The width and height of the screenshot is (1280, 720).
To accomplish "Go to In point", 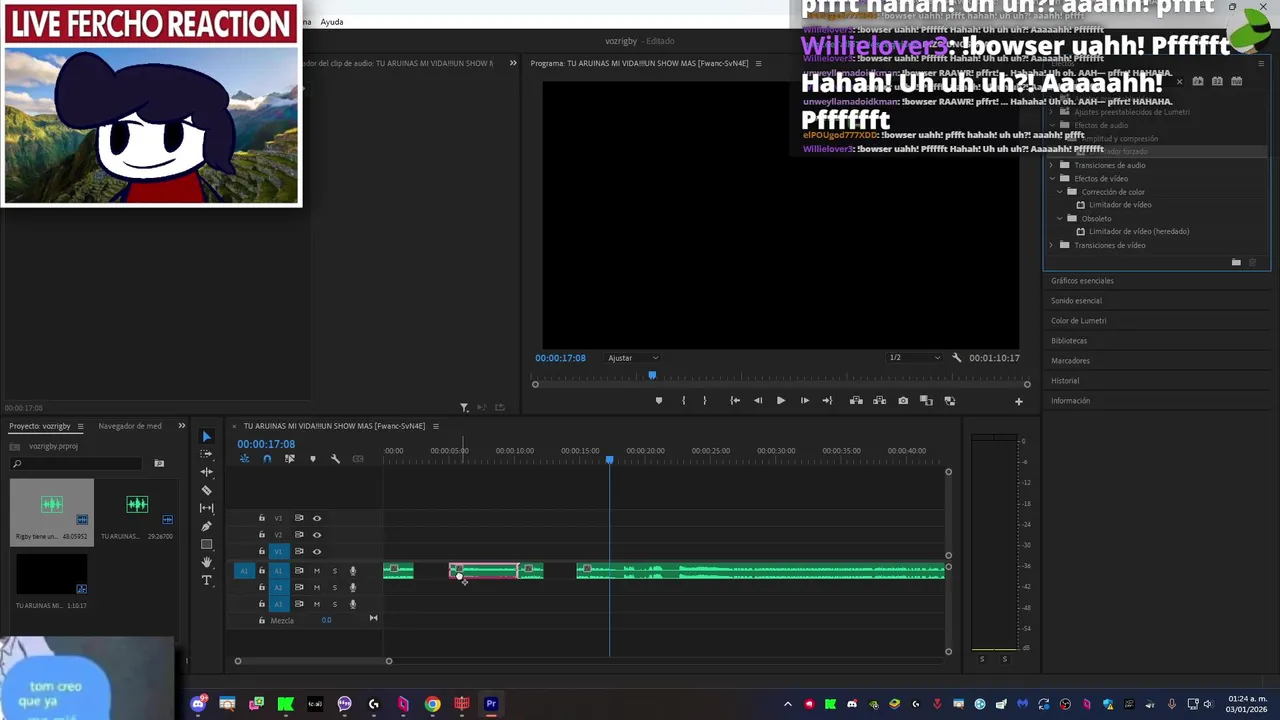I will pos(735,401).
